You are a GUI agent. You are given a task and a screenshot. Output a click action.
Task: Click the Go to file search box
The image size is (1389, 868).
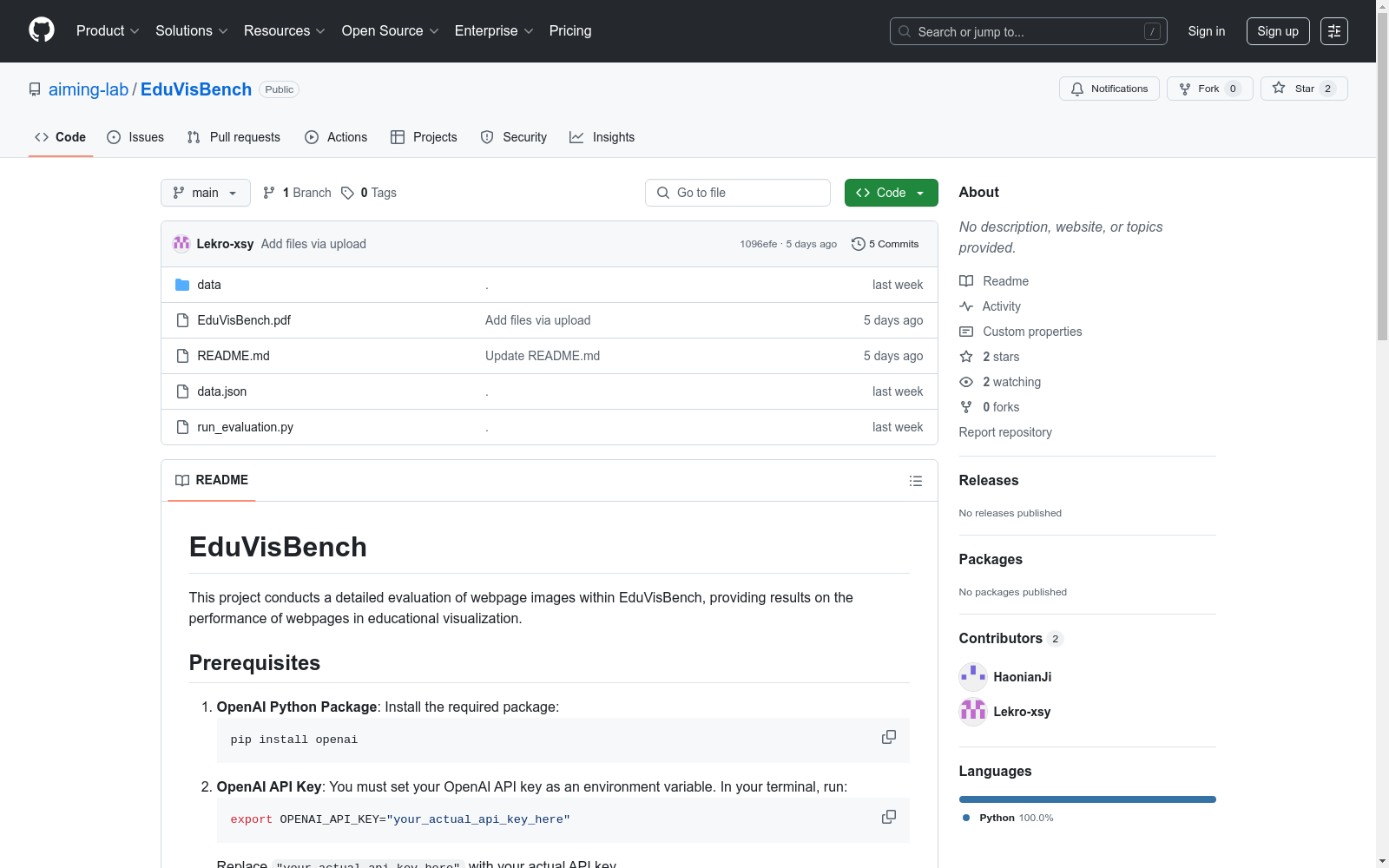[x=738, y=193]
